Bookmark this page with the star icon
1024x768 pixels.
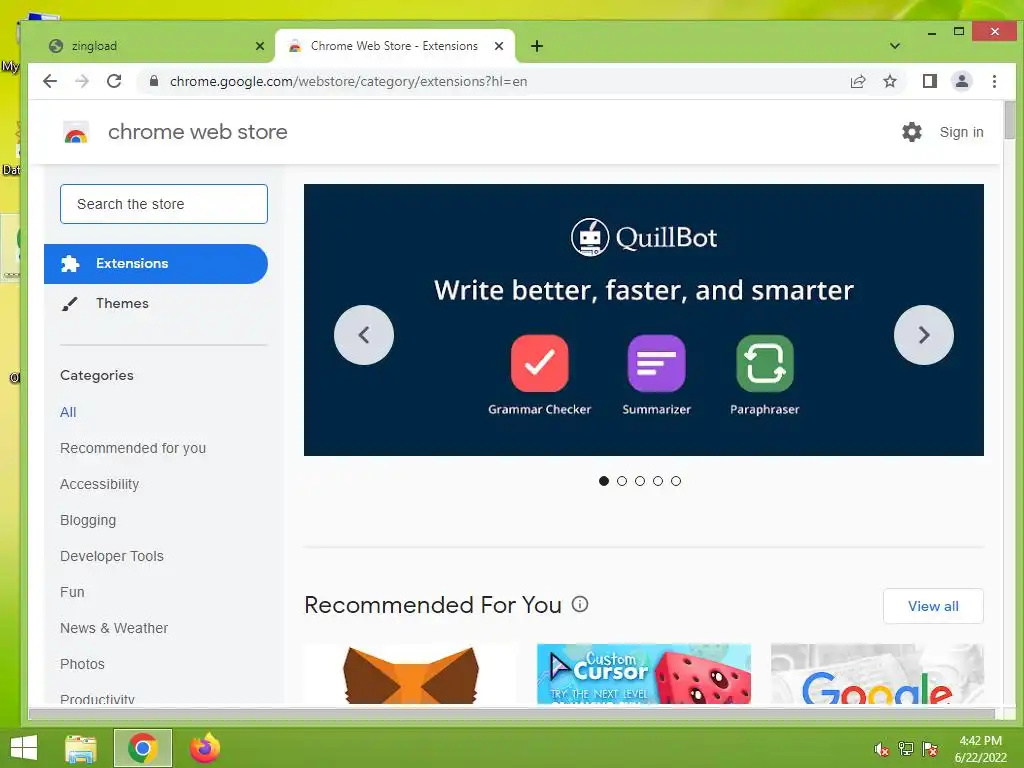(x=889, y=81)
